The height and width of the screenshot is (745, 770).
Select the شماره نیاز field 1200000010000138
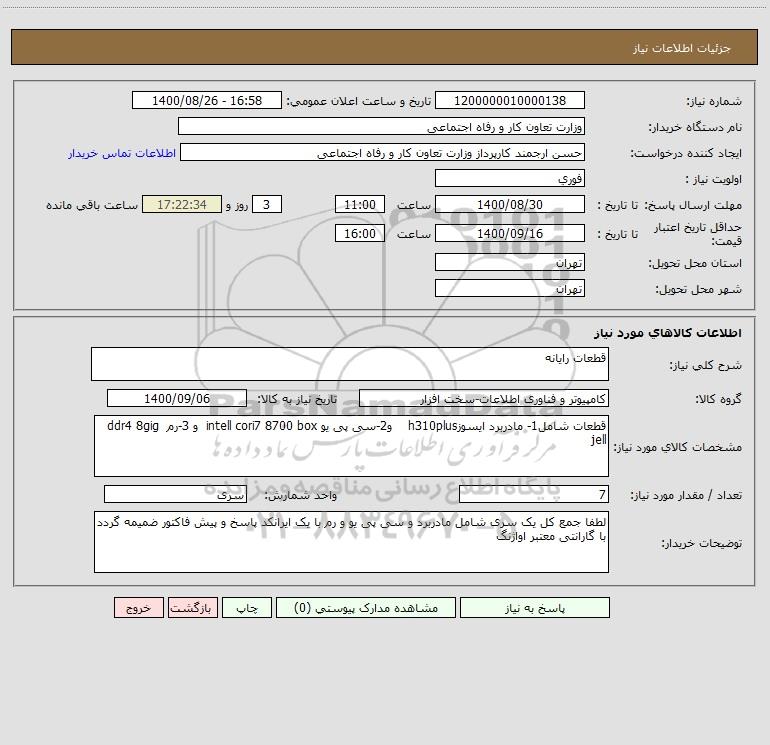(510, 100)
